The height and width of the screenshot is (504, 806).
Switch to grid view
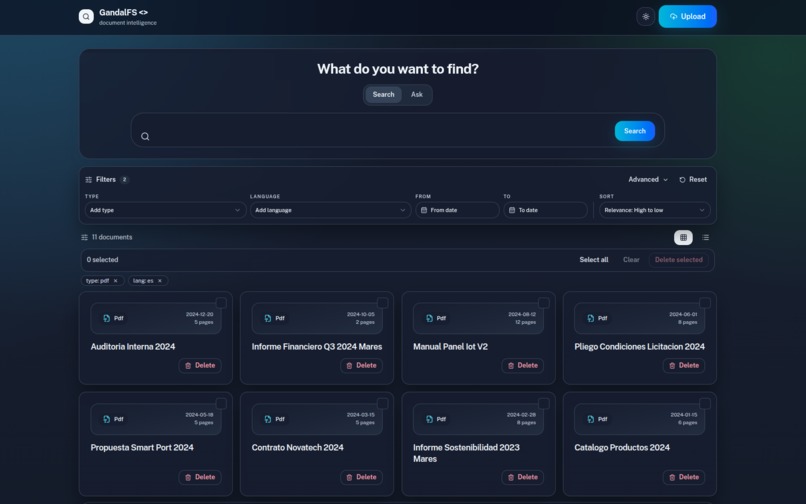tap(683, 237)
